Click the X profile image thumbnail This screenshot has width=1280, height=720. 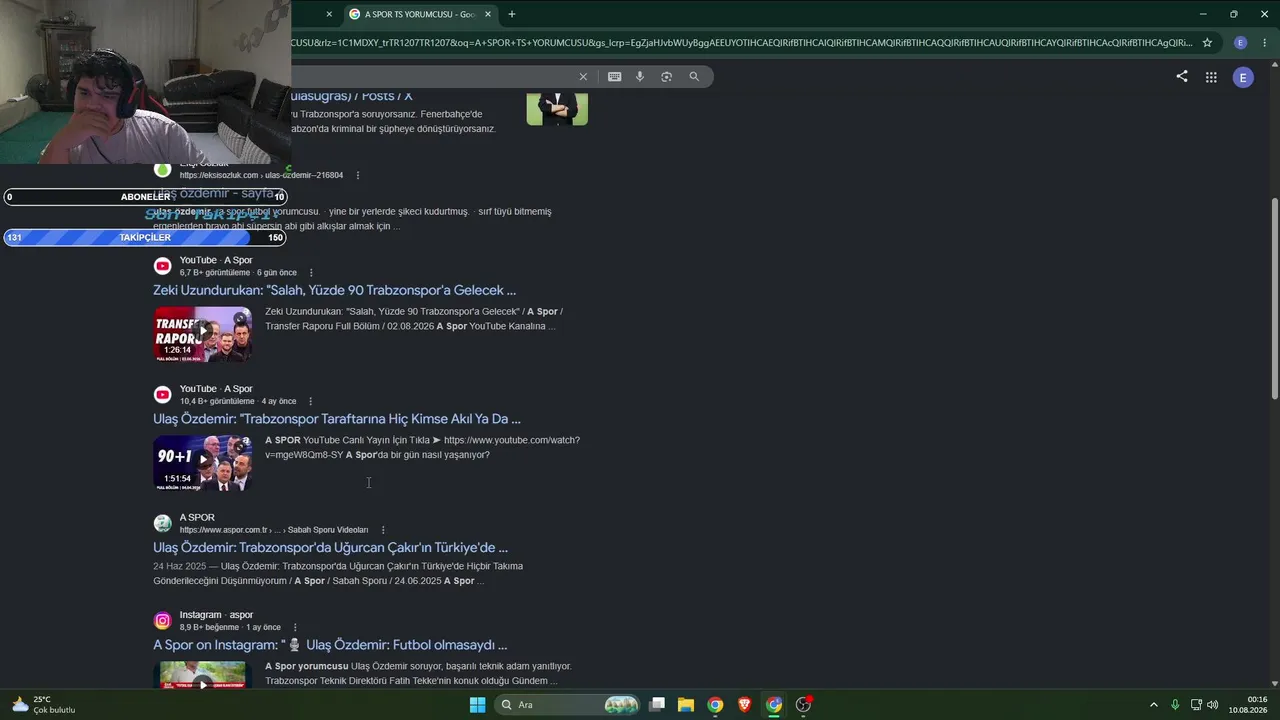557,109
